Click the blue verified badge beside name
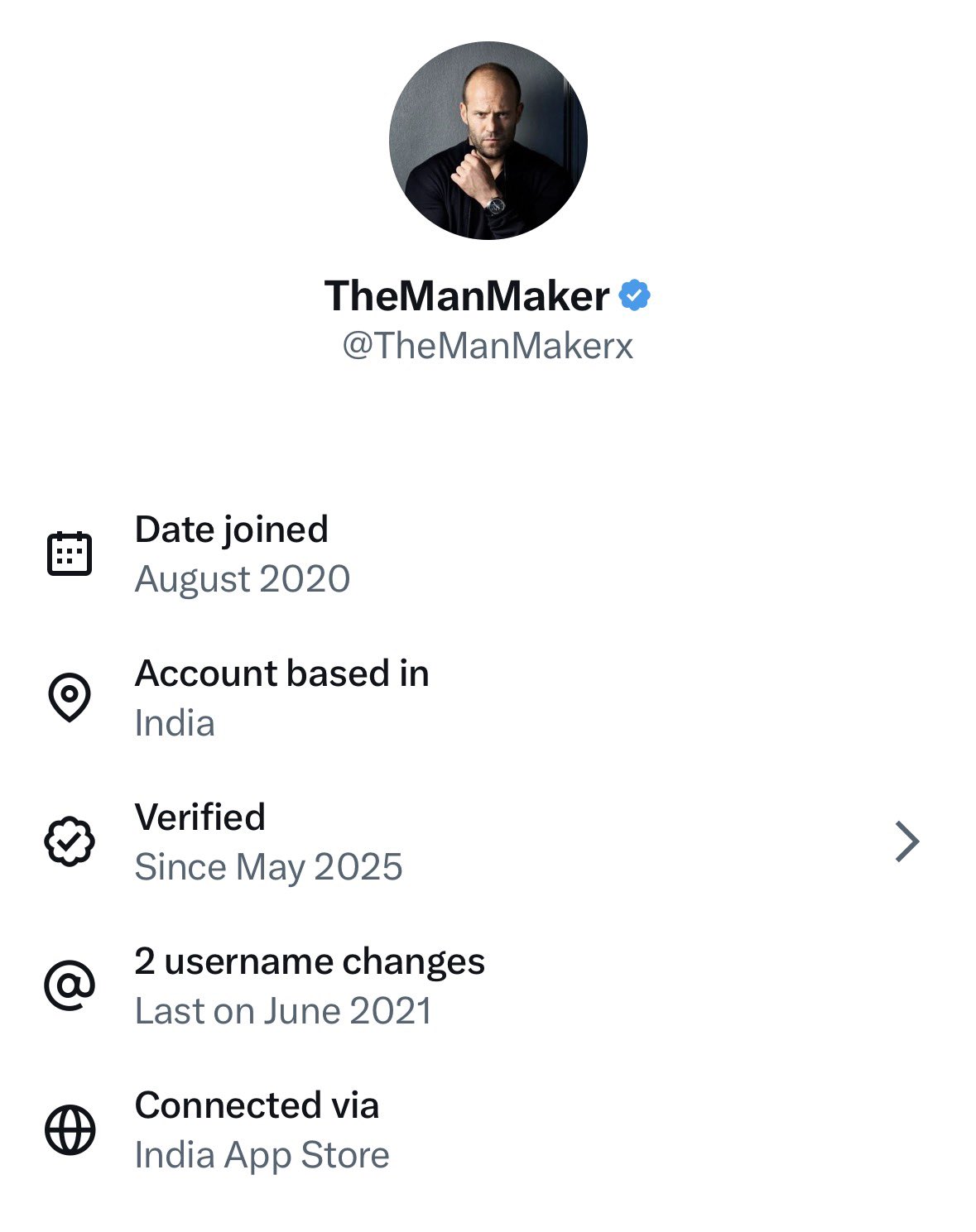 point(634,295)
